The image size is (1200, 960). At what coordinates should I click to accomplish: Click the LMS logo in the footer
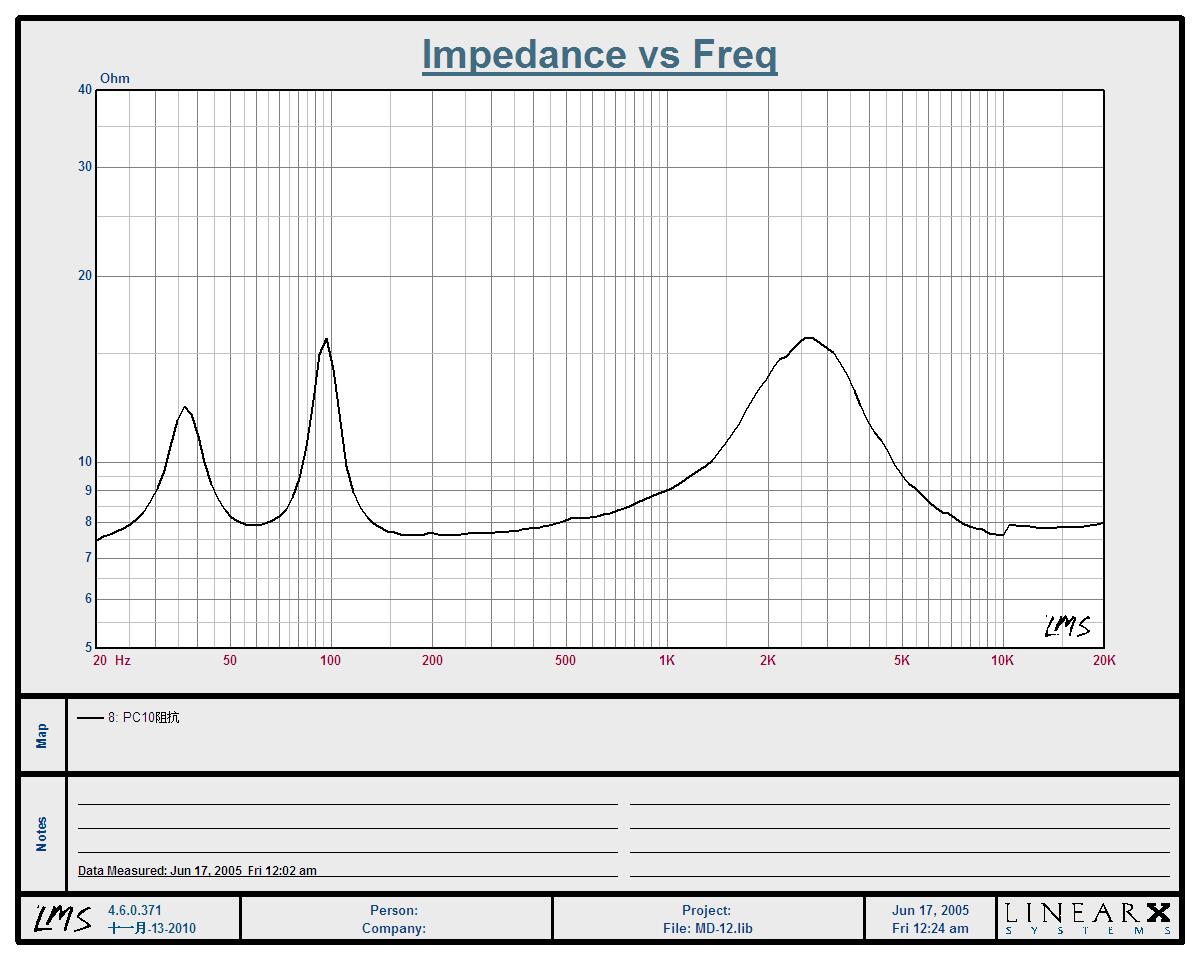coord(63,918)
